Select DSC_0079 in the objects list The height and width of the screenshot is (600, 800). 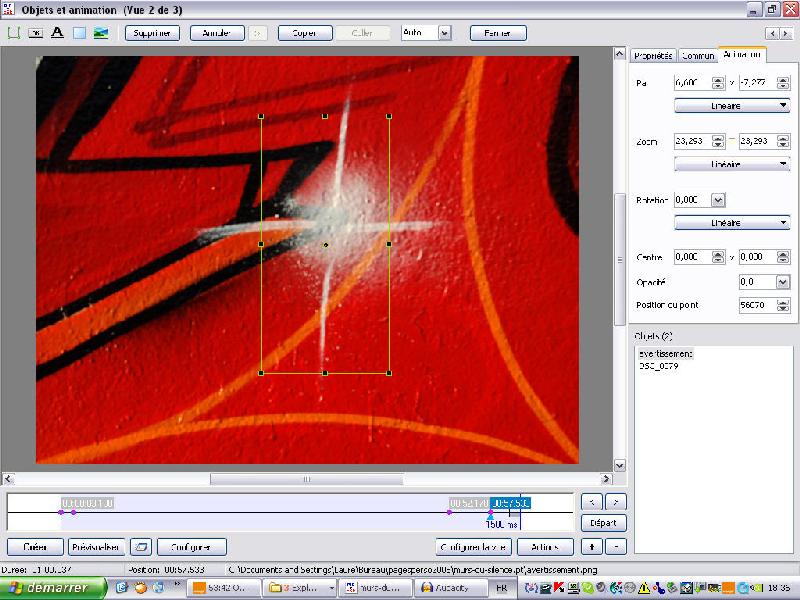coord(659,366)
